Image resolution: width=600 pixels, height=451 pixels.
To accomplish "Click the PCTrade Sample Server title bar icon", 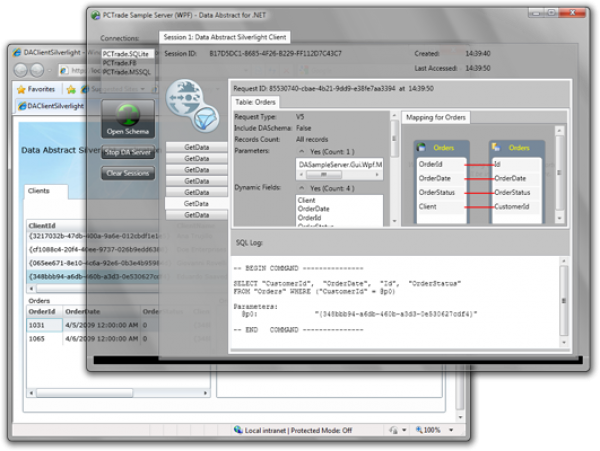I will (95, 16).
